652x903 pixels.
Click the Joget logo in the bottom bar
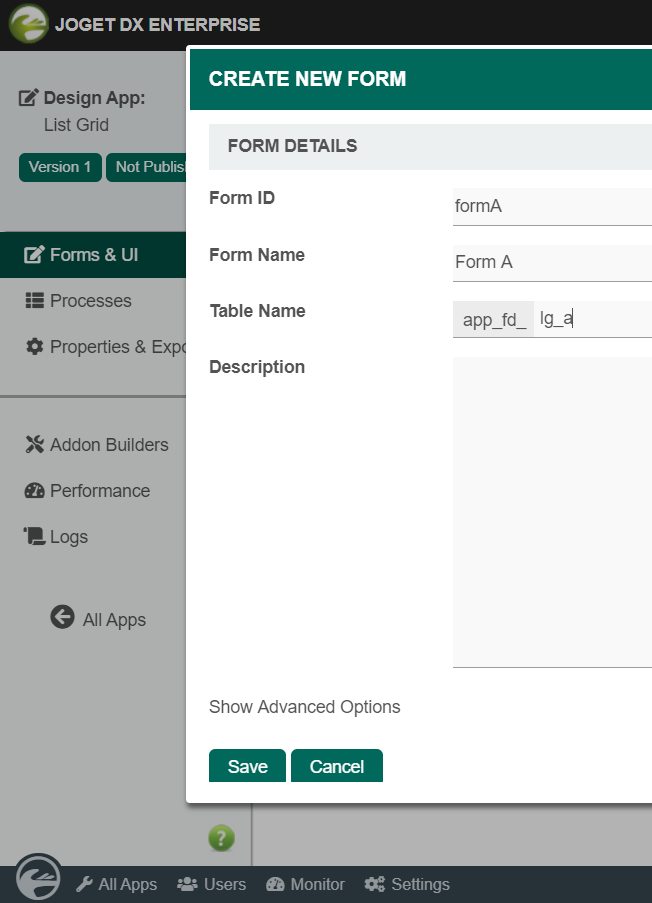coord(38,877)
